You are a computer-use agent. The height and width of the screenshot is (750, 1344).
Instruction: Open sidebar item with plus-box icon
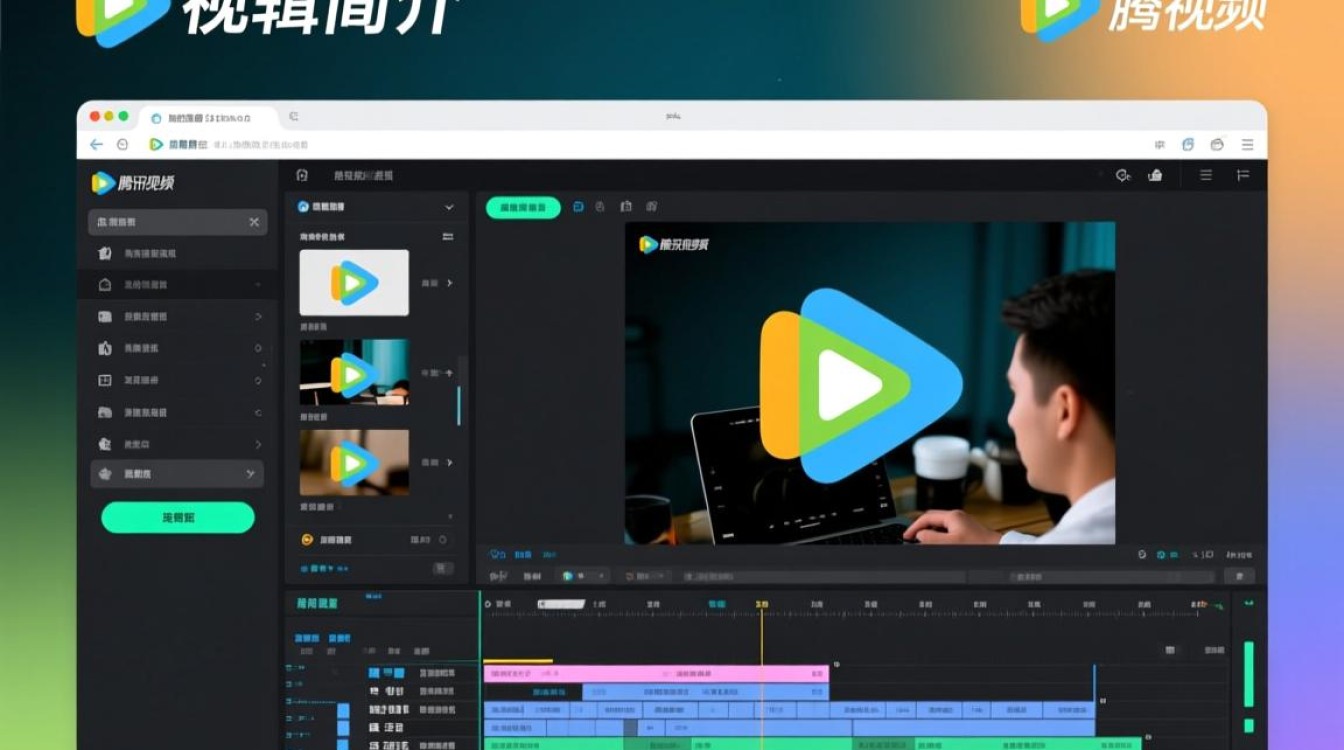pos(177,381)
